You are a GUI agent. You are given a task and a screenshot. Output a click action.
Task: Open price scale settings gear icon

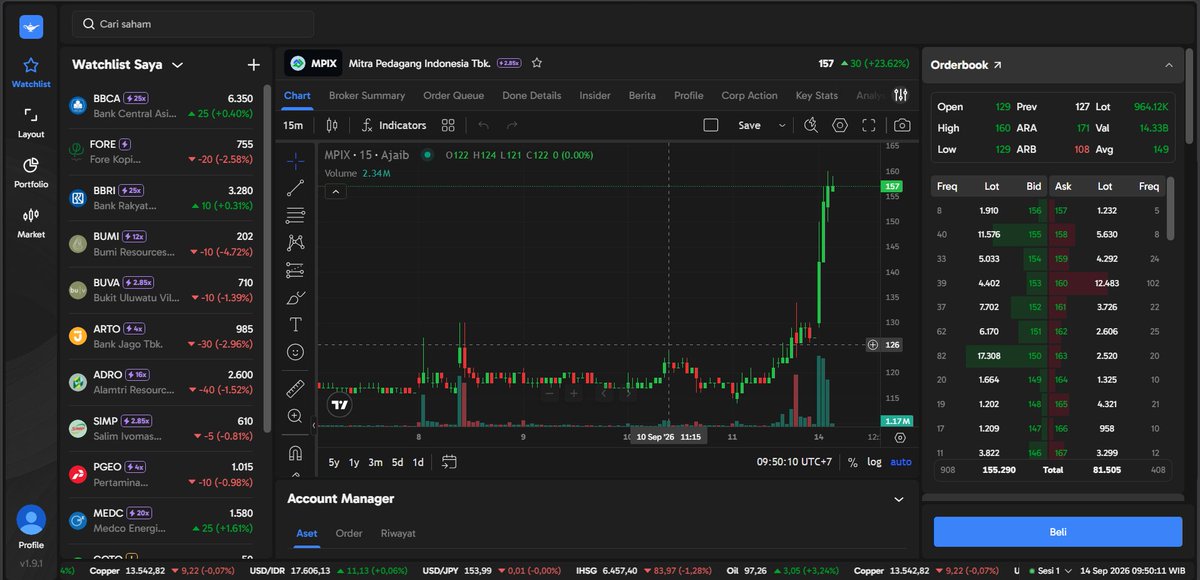pyautogui.click(x=900, y=437)
